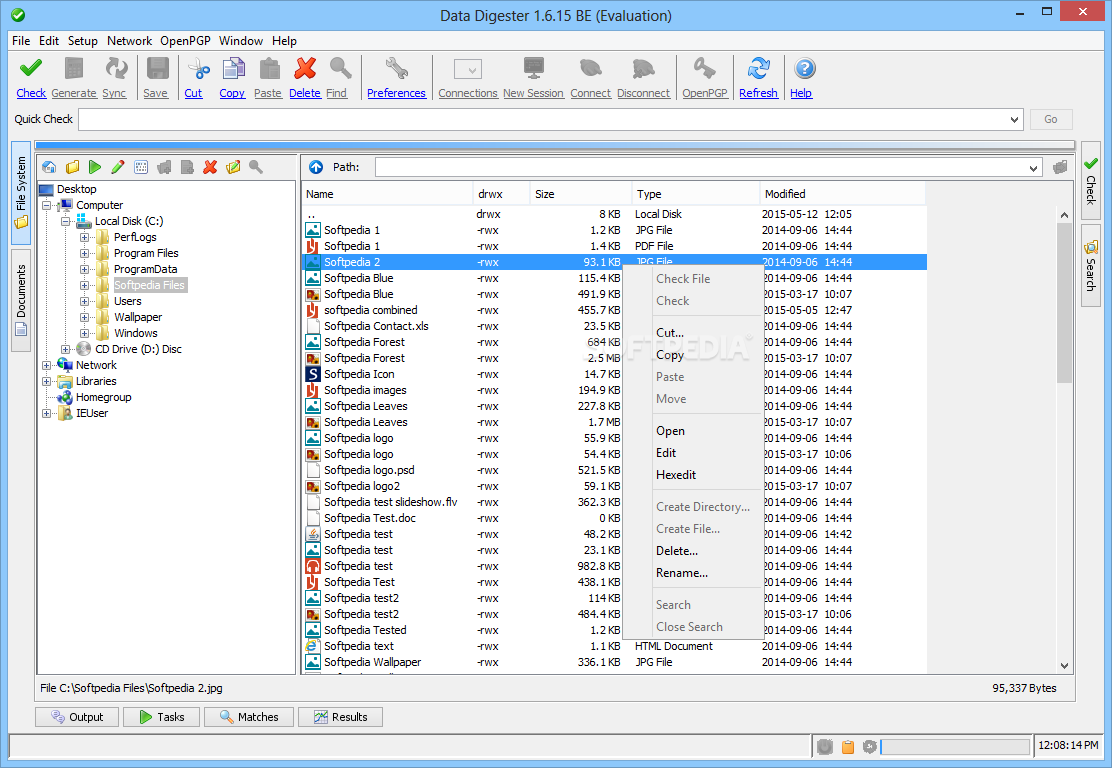Click the Disconnect toolbar icon
The image size is (1112, 768).
(643, 69)
